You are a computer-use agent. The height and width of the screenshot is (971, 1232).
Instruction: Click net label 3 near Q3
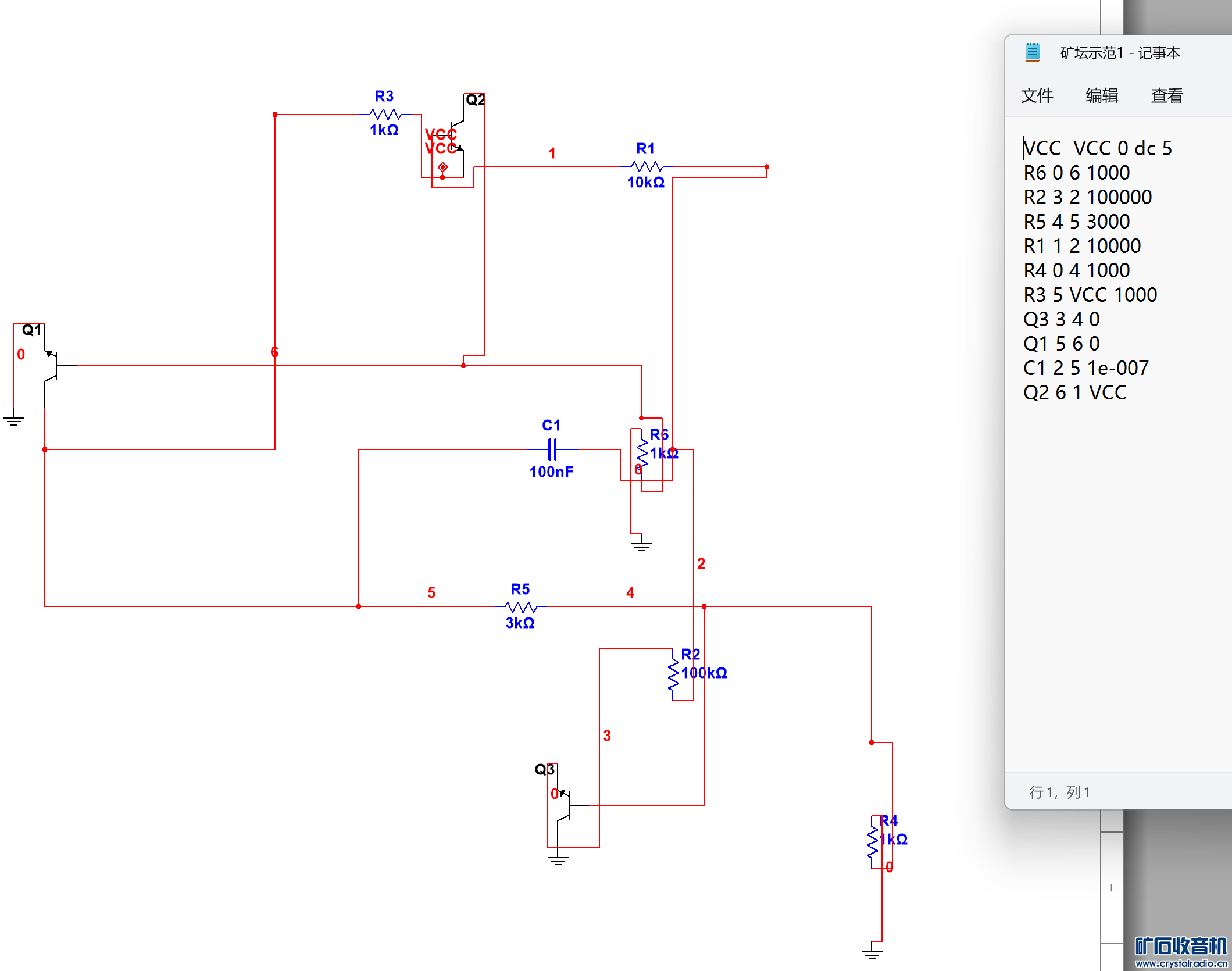point(607,736)
